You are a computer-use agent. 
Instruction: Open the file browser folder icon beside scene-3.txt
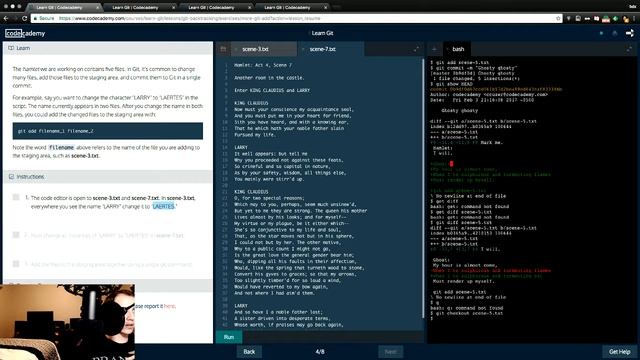[x=223, y=49]
